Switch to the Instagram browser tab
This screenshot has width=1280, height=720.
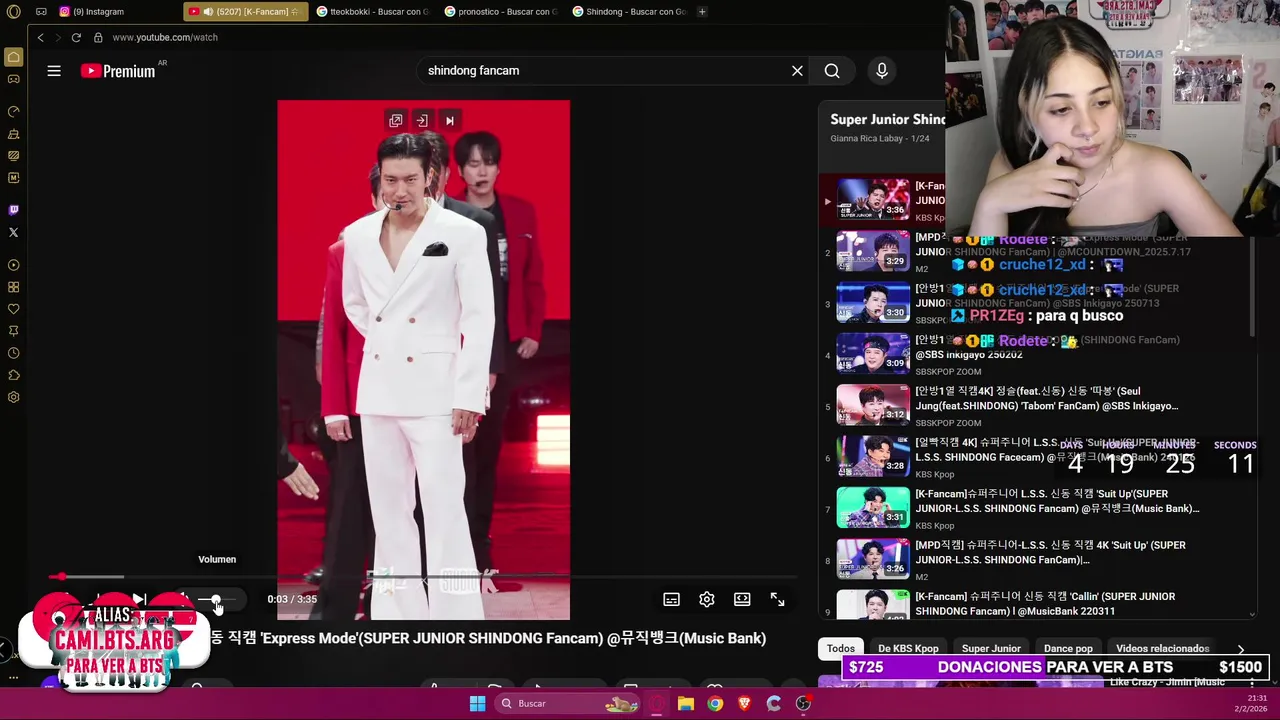[114, 12]
